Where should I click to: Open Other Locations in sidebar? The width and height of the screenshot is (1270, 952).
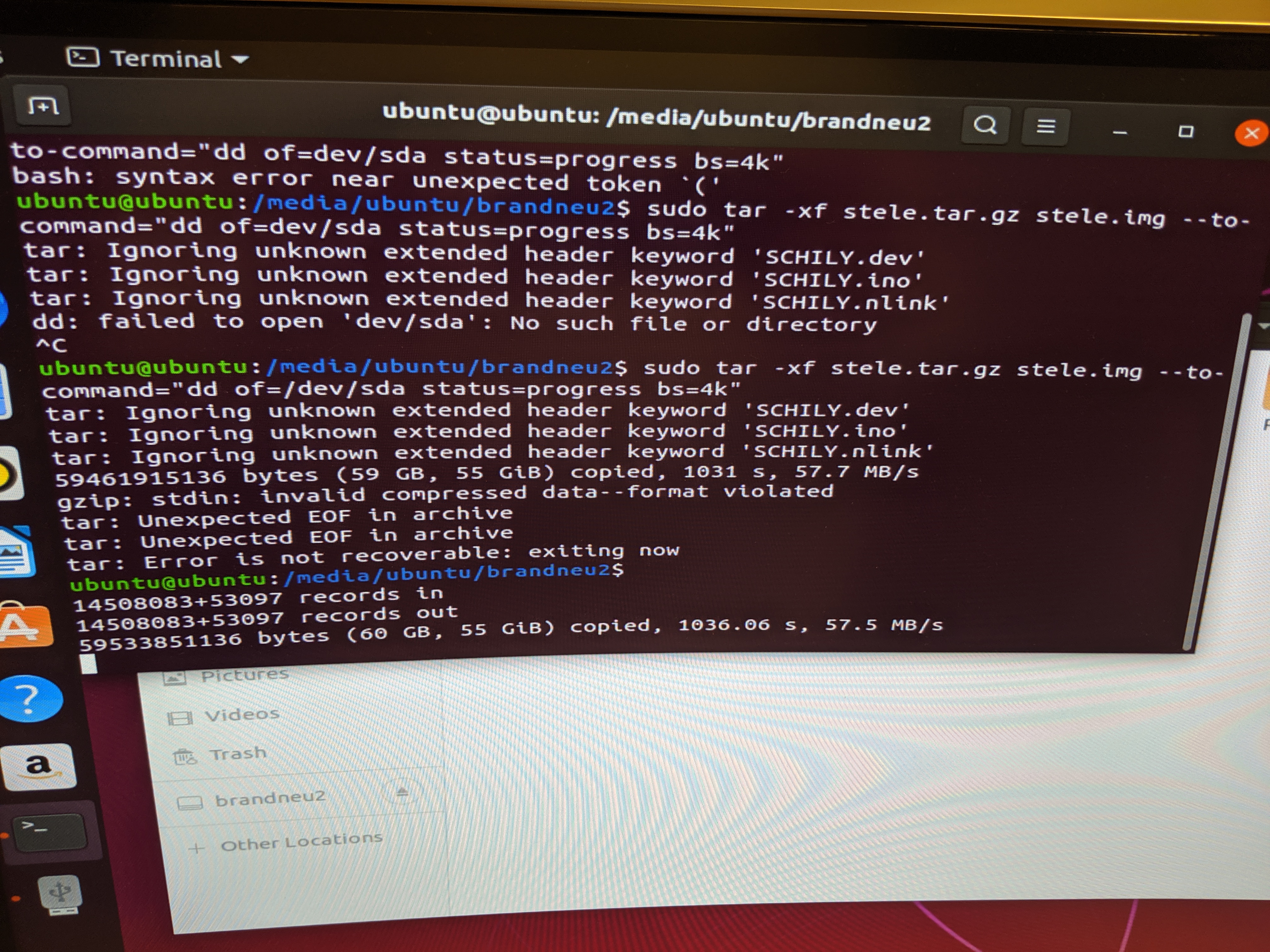click(301, 841)
